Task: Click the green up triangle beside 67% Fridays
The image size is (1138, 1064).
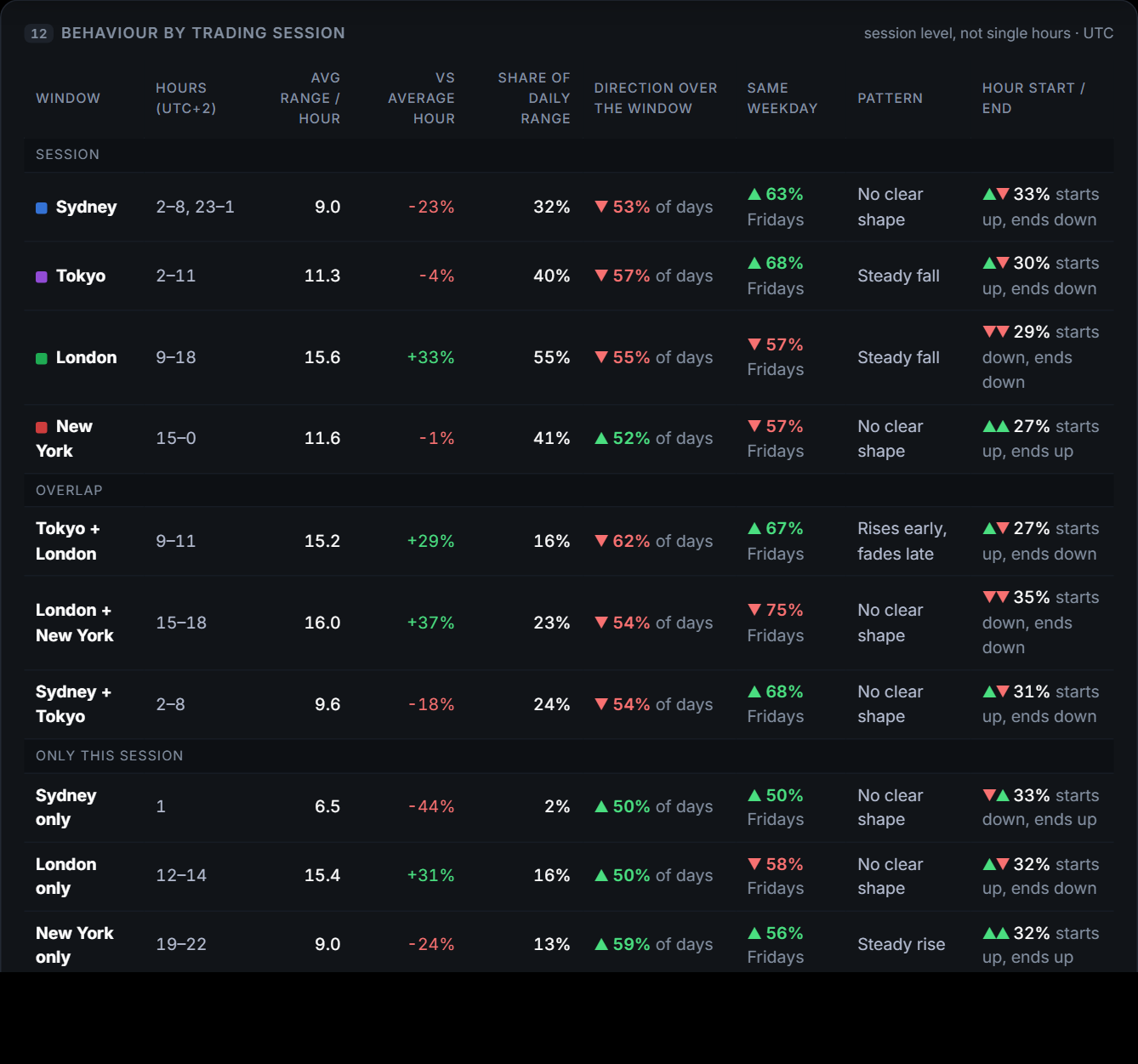Action: point(754,528)
